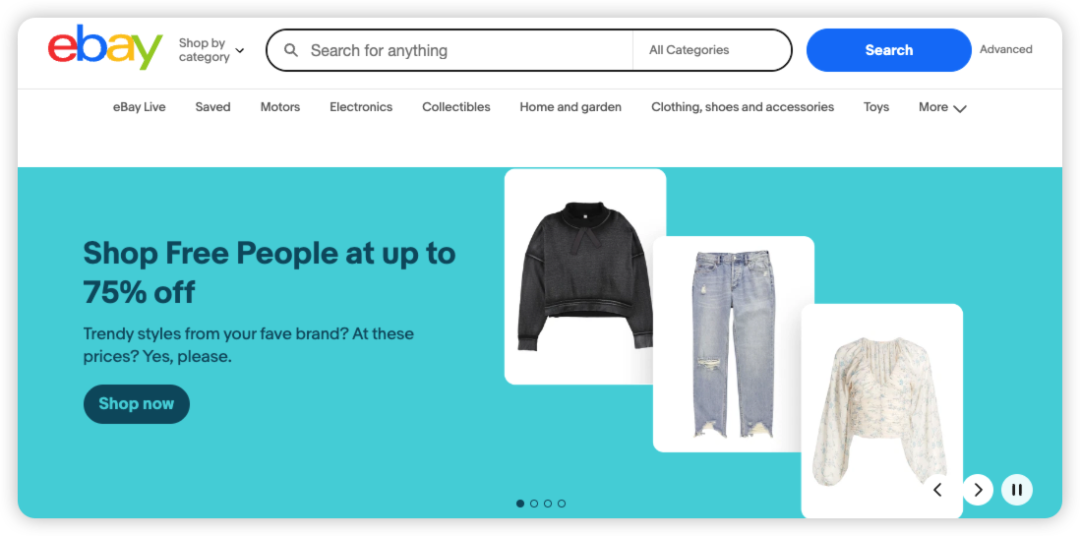This screenshot has width=1080, height=536.
Task: Expand the More navigation menu
Action: pos(942,107)
